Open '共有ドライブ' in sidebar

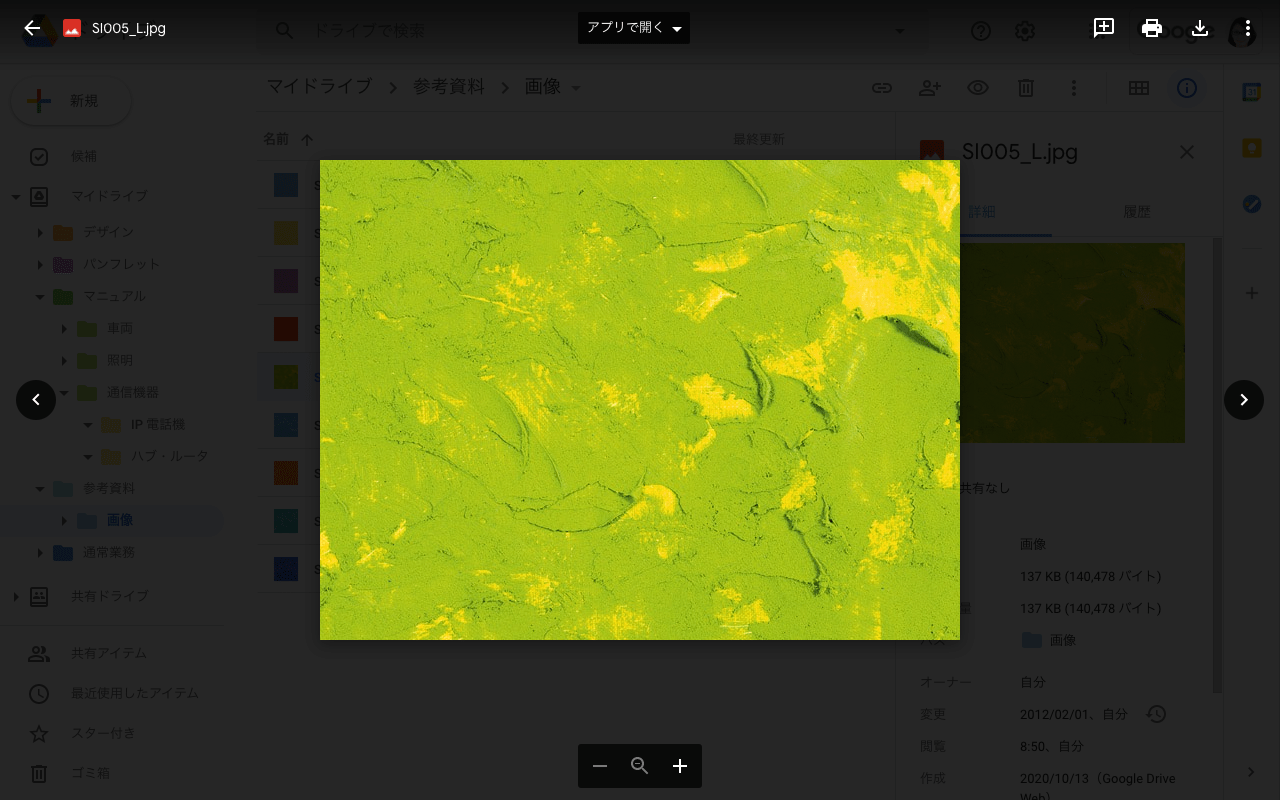tap(110, 596)
